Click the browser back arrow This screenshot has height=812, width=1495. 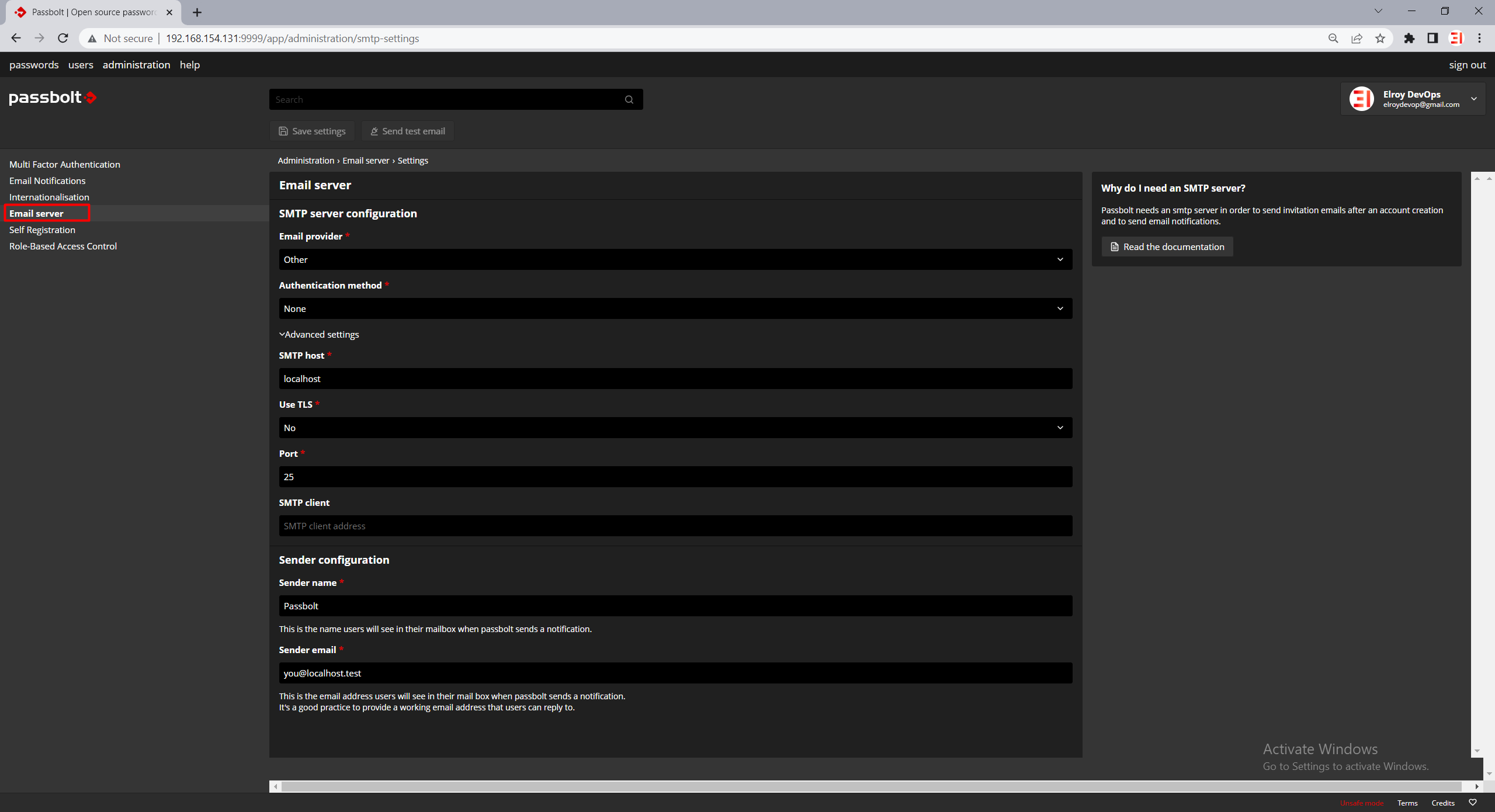pos(16,39)
